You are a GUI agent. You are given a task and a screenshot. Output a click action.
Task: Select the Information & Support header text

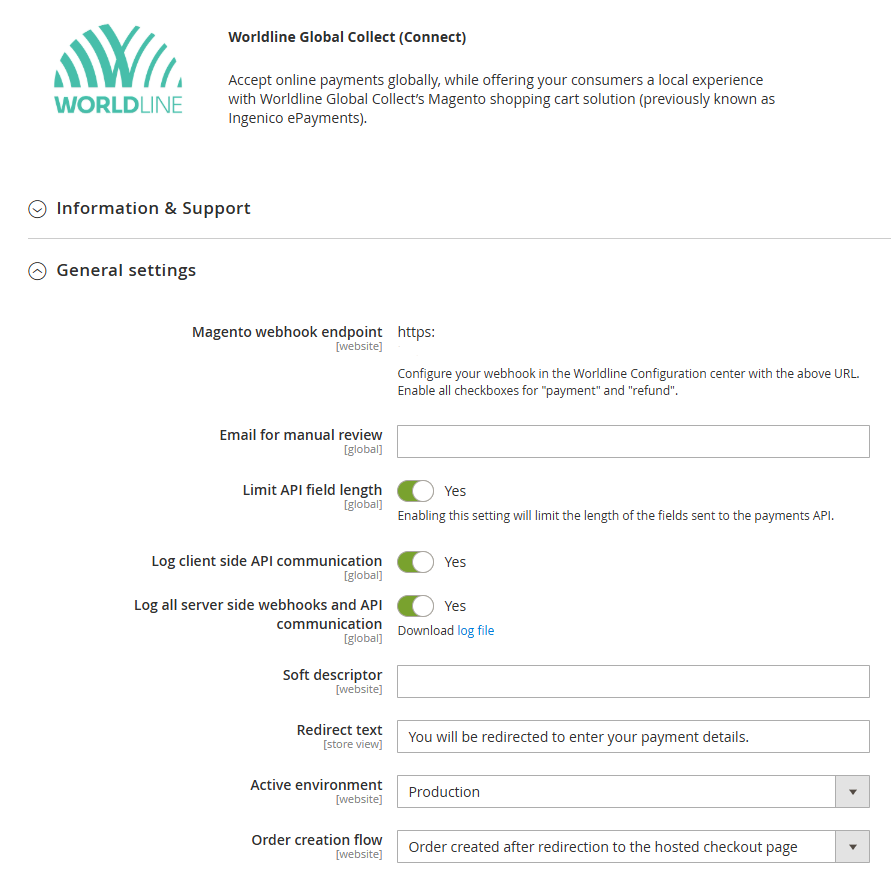pyautogui.click(x=153, y=209)
